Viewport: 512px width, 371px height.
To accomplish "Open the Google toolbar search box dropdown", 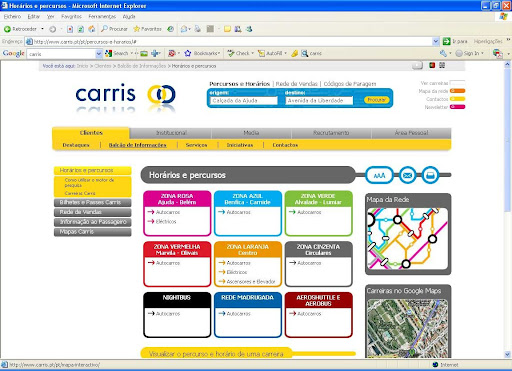I will [x=99, y=54].
